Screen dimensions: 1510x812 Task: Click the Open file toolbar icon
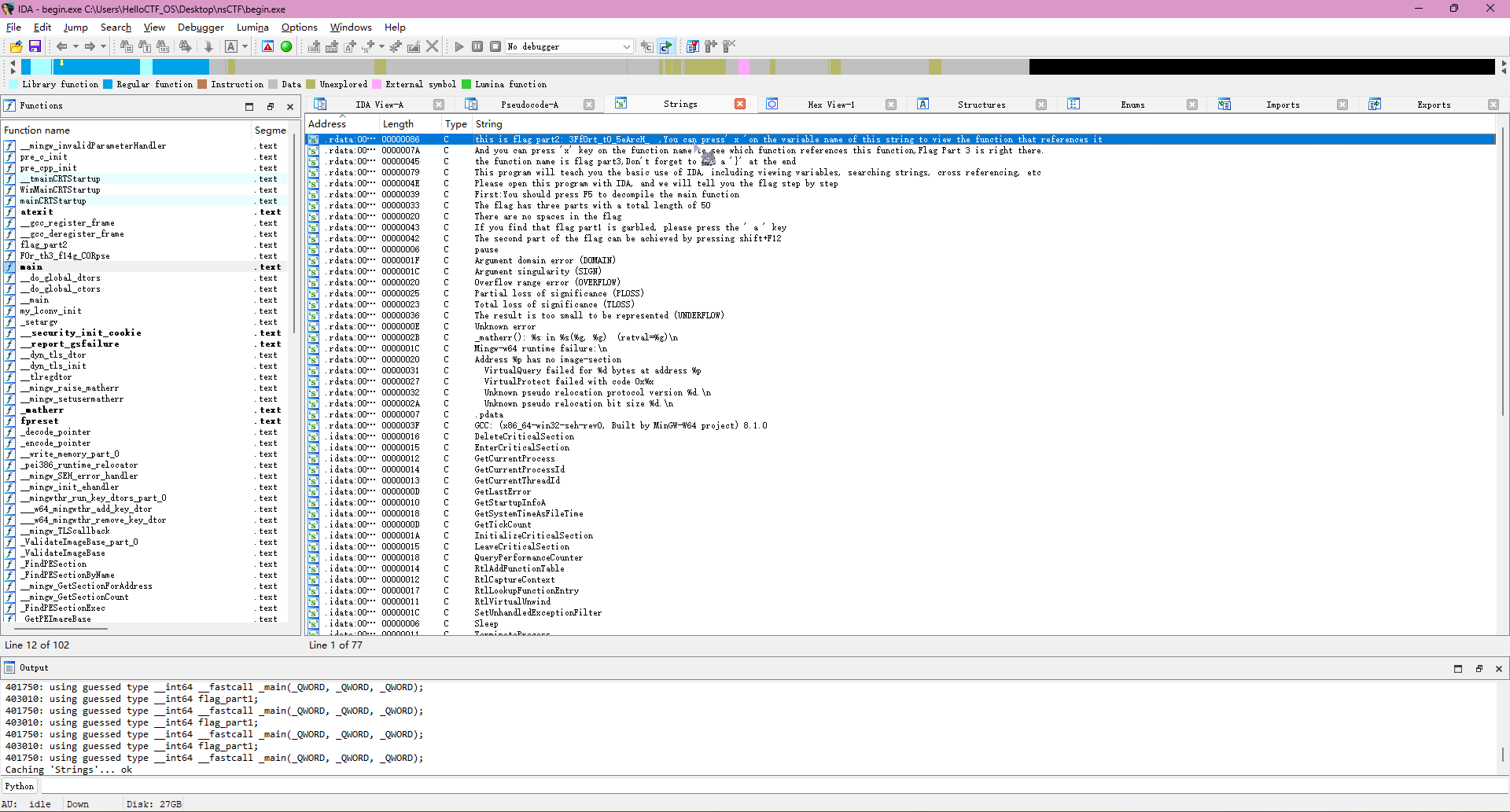[16, 47]
